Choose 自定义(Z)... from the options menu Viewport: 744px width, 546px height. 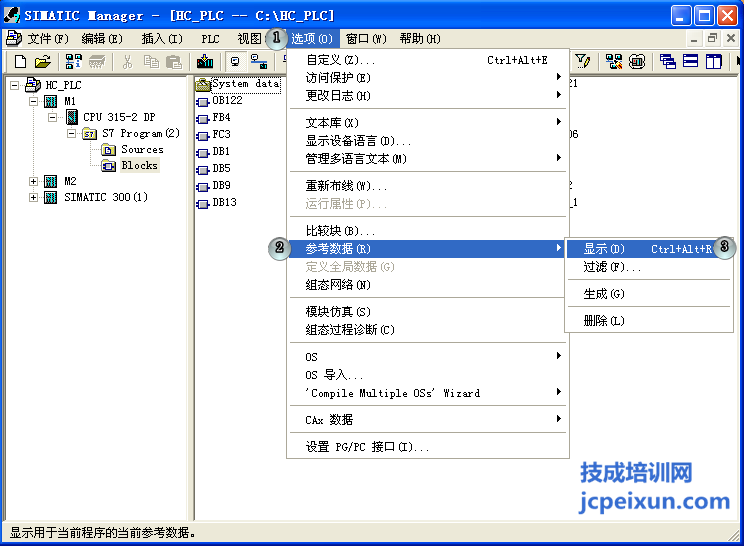pos(428,60)
